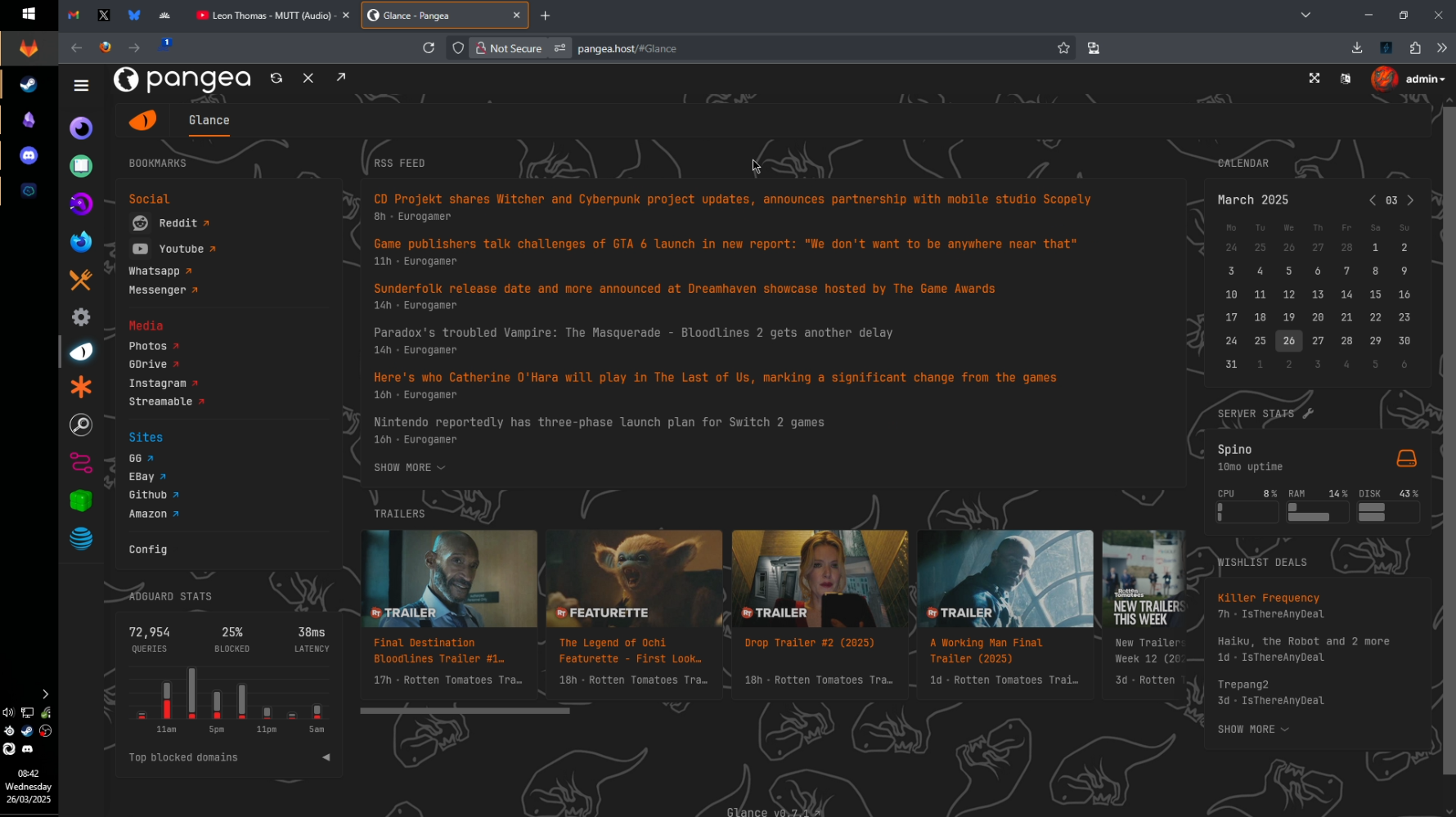Open Steam from the Windows taskbar
The width and height of the screenshot is (1456, 817).
(29, 84)
